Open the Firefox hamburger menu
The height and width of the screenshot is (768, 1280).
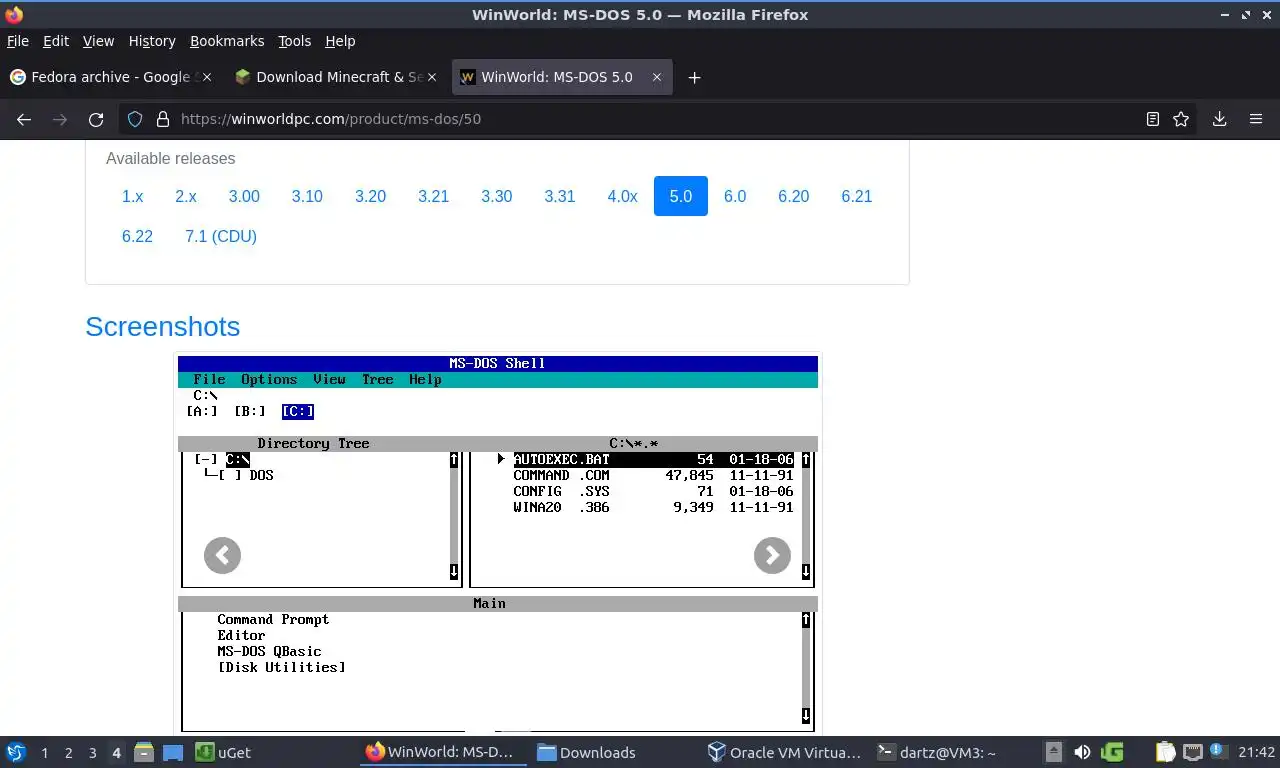click(1256, 119)
